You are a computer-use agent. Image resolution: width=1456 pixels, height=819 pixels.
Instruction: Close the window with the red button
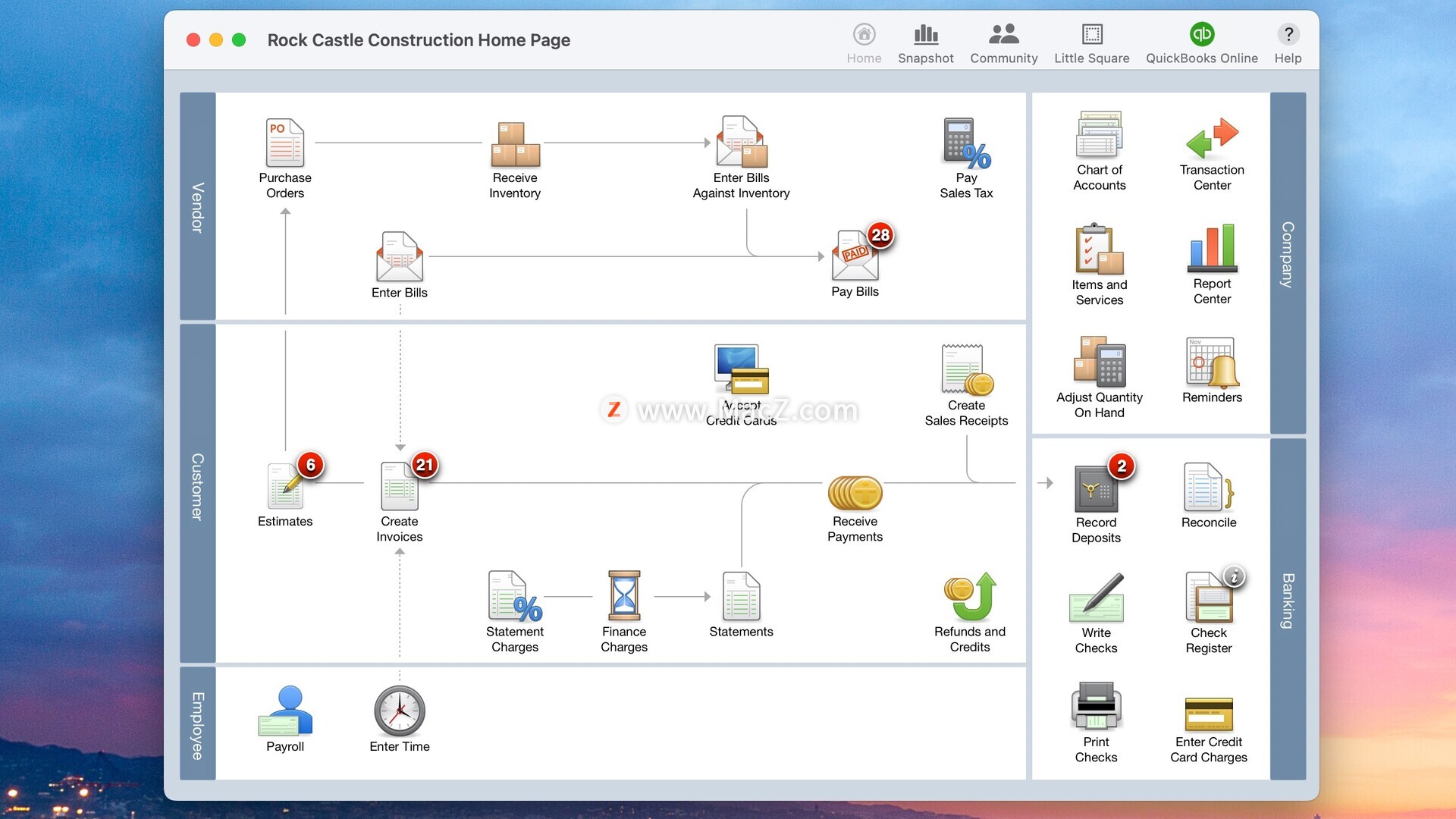(193, 40)
